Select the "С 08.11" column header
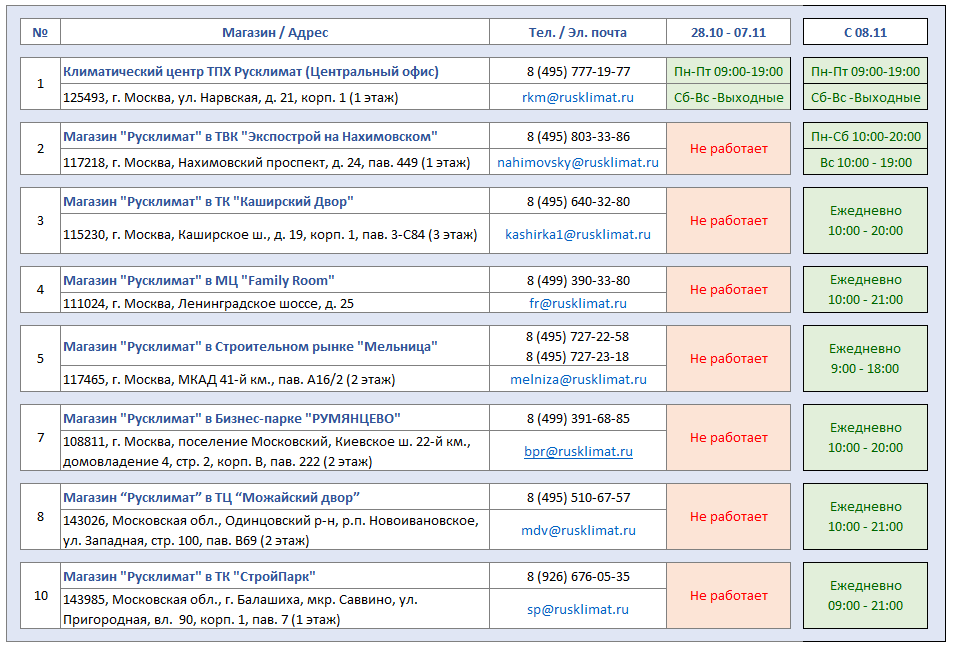This screenshot has width=953, height=648. (865, 33)
